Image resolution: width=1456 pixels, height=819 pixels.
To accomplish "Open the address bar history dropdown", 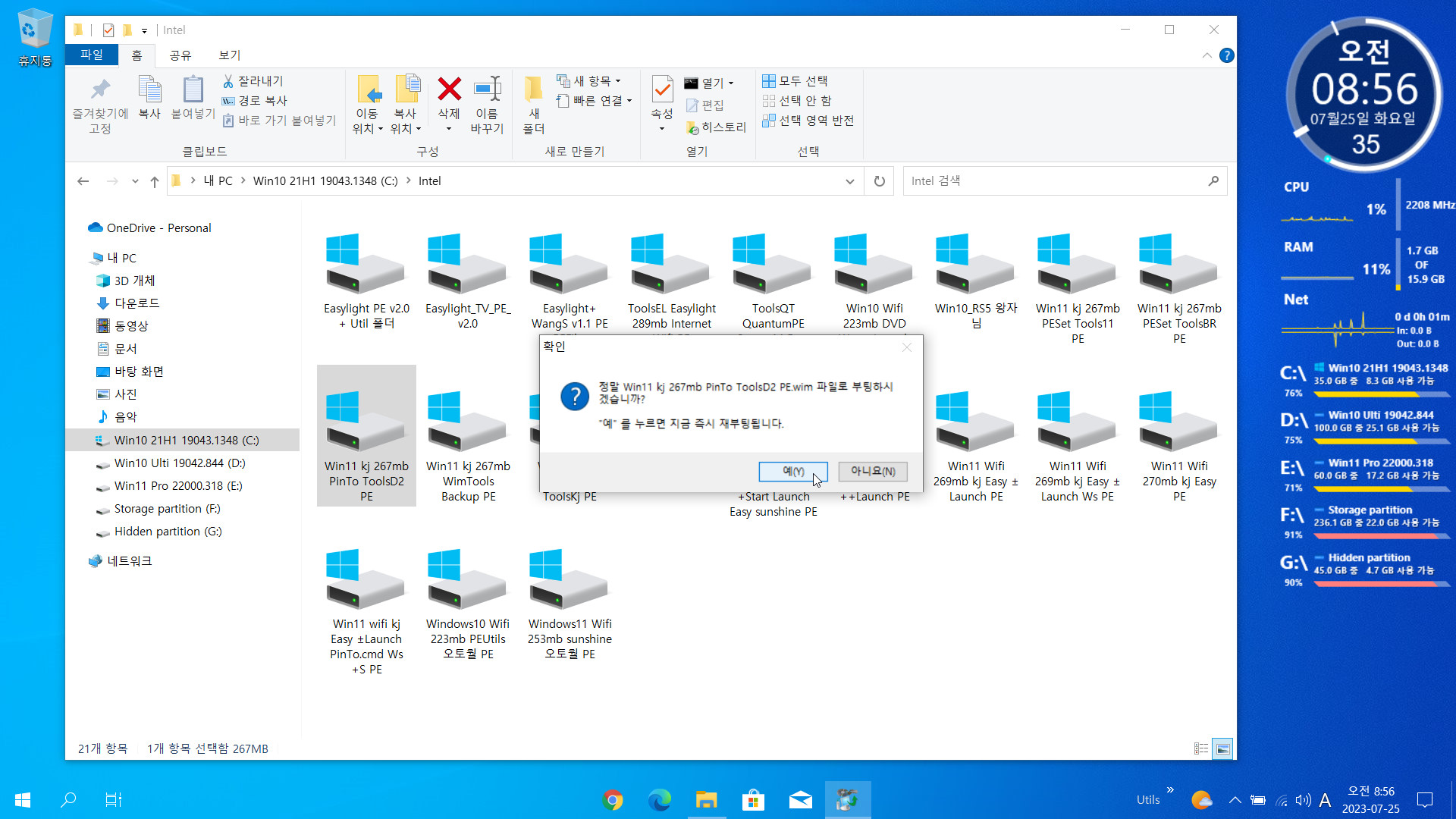I will pyautogui.click(x=850, y=181).
